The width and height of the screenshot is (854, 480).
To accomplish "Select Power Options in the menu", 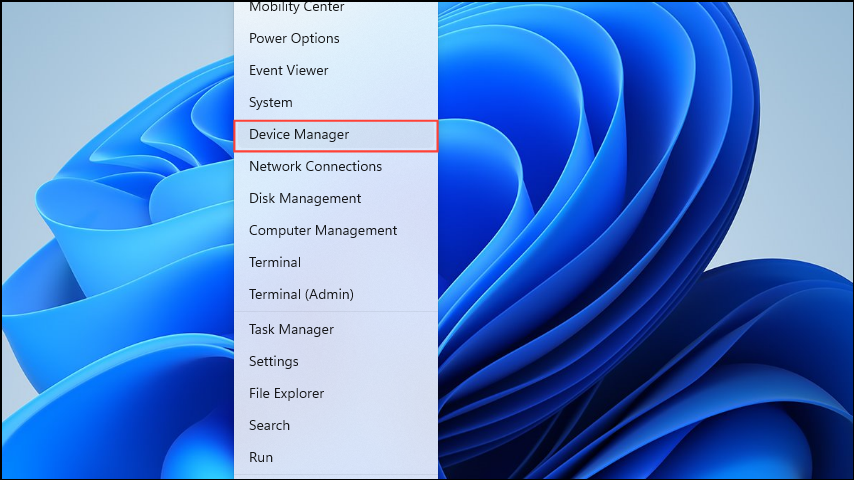I will [294, 38].
